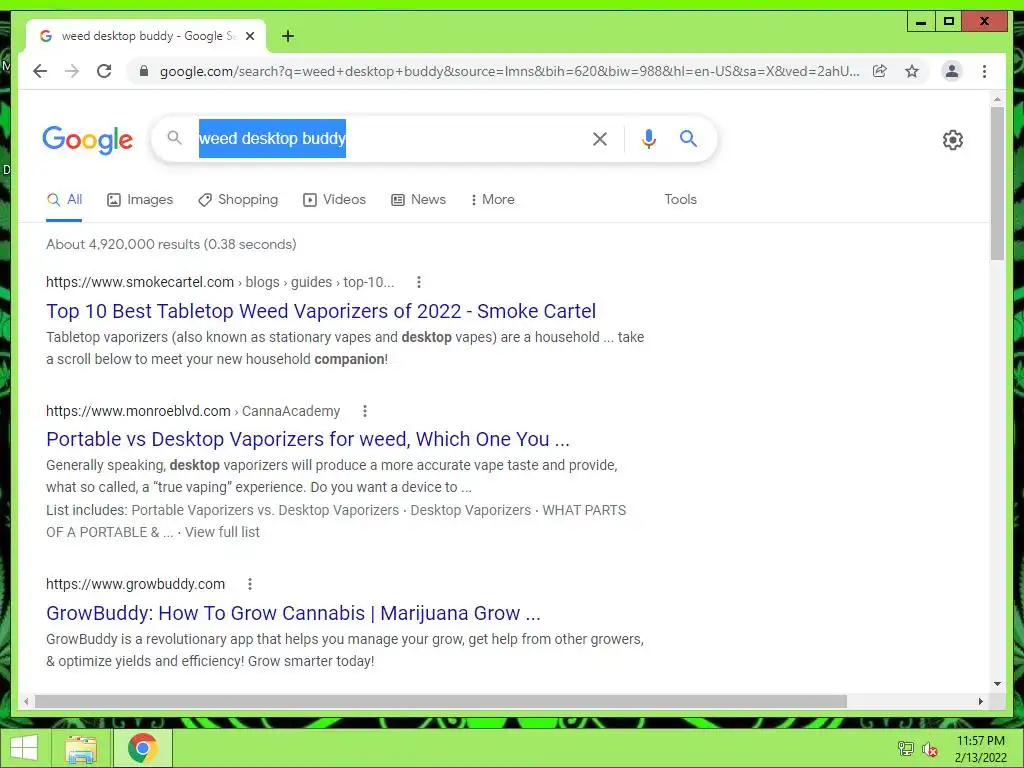
Task: Click the horizontal scrollbar thumb
Action: pyautogui.click(x=441, y=701)
